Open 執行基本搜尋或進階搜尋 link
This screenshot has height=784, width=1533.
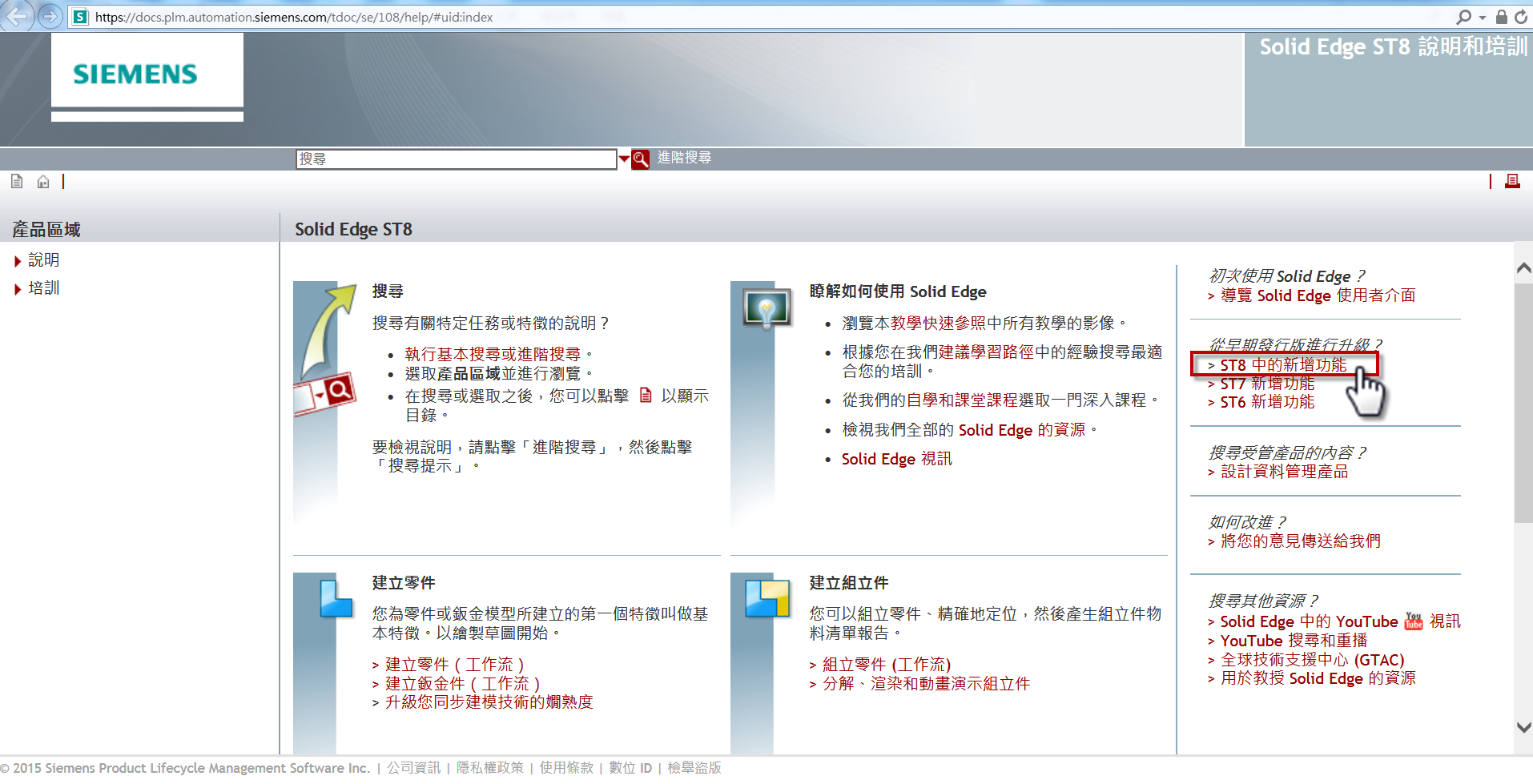493,354
